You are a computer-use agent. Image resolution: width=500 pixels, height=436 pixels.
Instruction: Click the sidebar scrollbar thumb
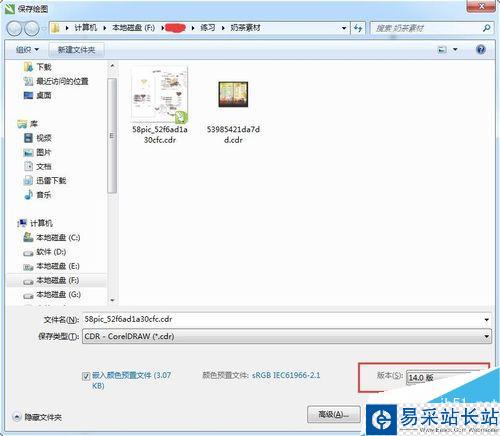112,135
